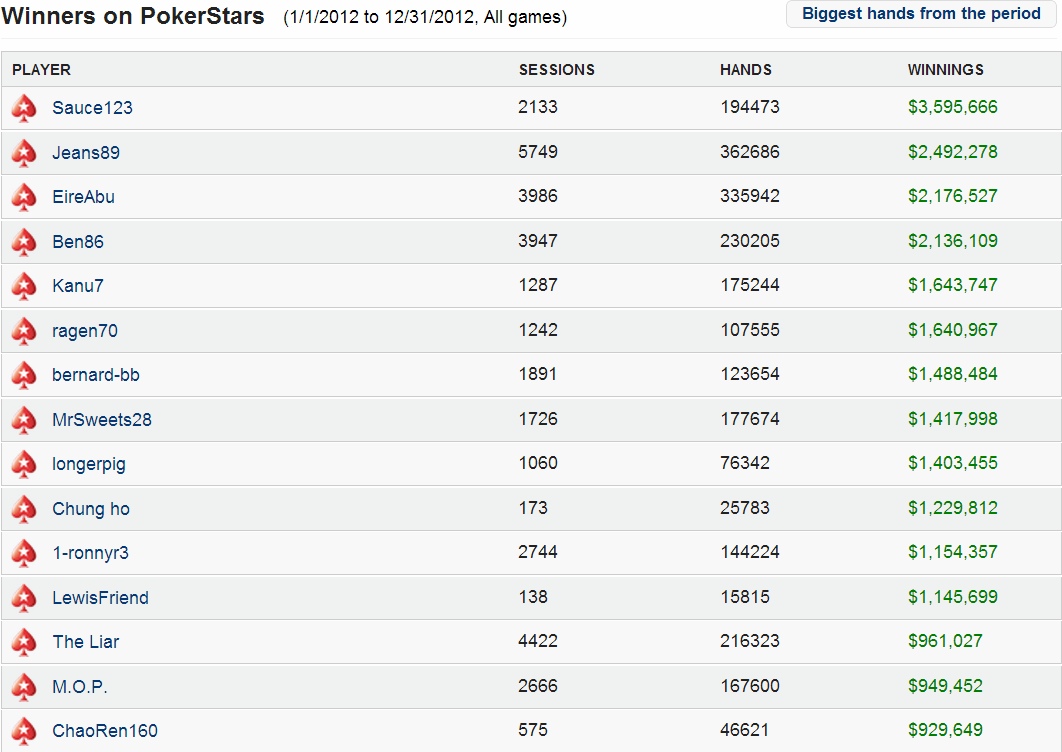Open player profile Jeans89
The width and height of the screenshot is (1062, 752).
[x=86, y=152]
